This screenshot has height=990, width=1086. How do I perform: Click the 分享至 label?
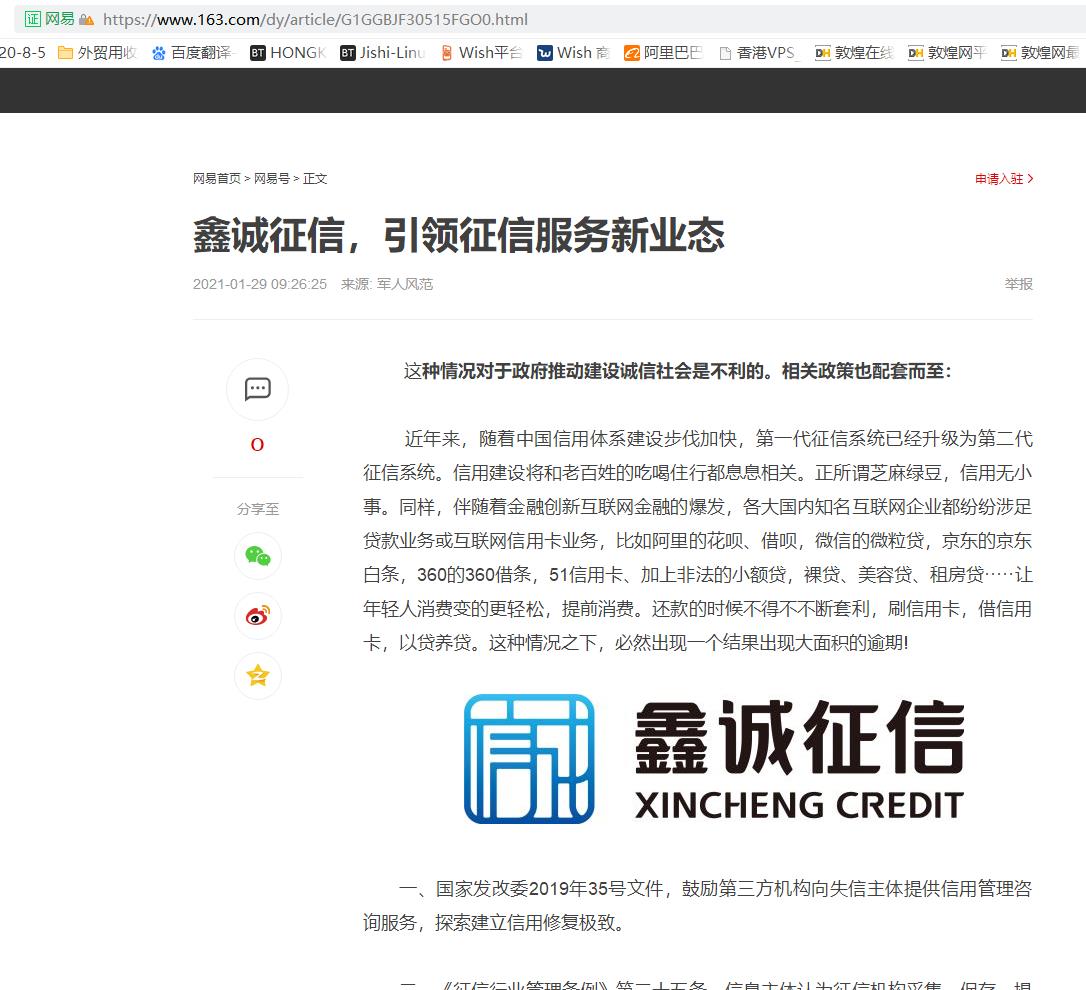coord(258,509)
